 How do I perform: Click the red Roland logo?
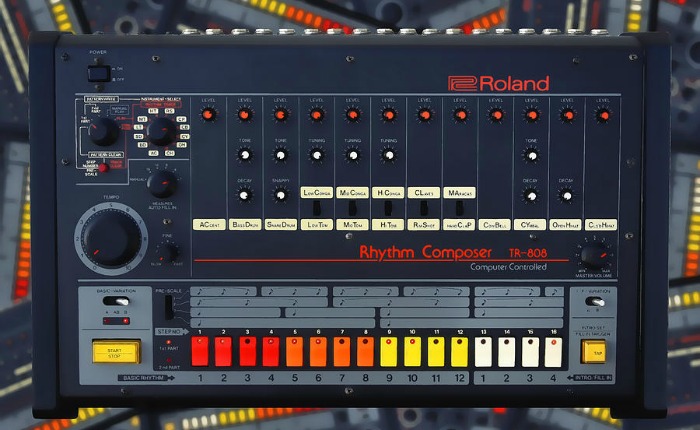pyautogui.click(x=498, y=83)
